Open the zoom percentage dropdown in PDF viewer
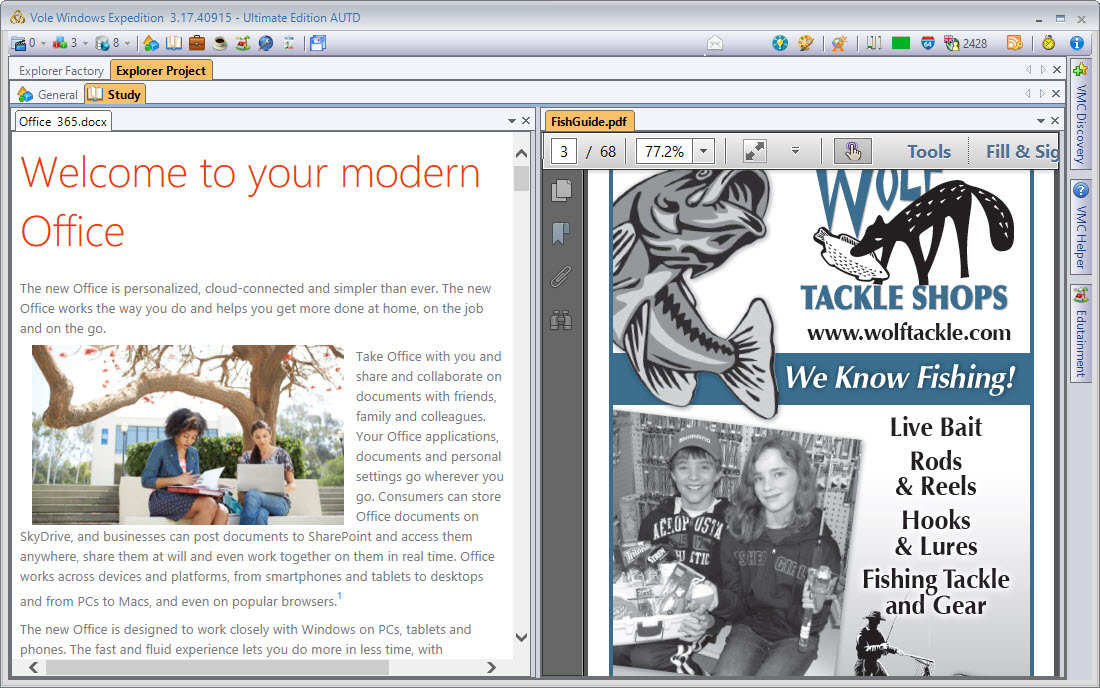Image resolution: width=1100 pixels, height=688 pixels. pos(703,151)
